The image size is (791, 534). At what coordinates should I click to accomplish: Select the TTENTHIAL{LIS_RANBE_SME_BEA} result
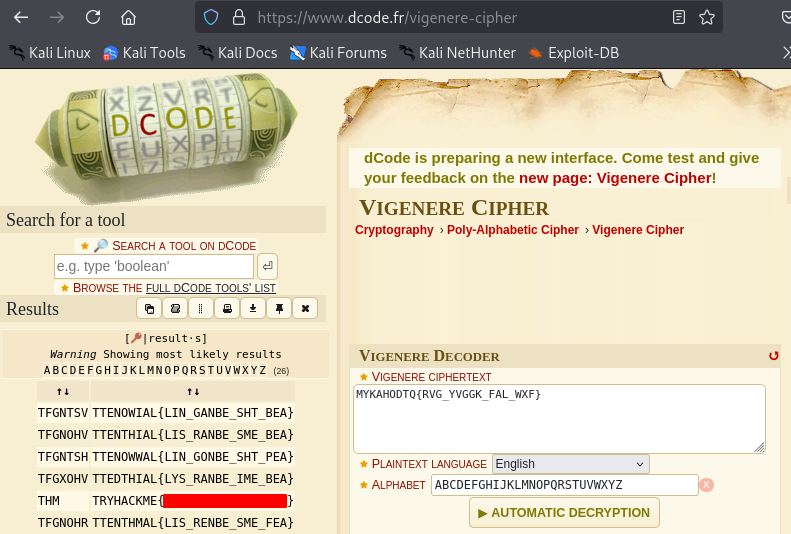[193, 435]
